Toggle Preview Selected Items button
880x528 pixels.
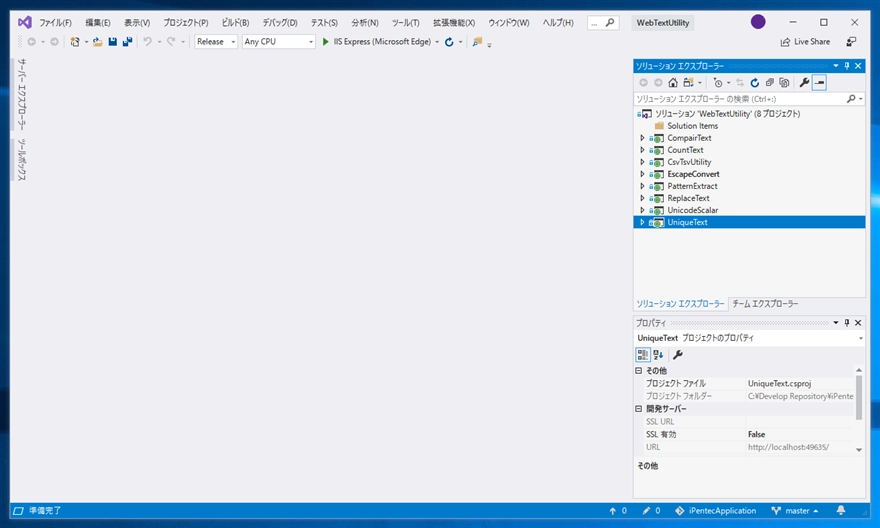819,82
